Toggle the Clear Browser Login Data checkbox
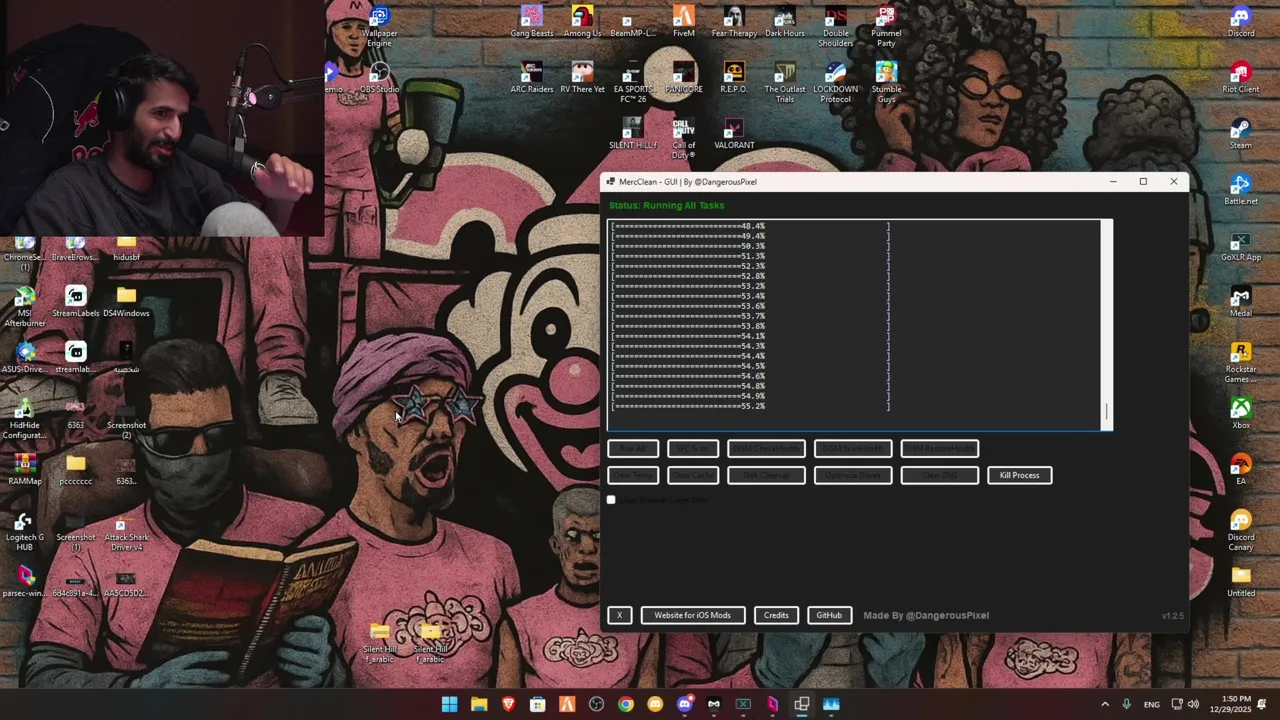The image size is (1280, 720). click(x=611, y=500)
